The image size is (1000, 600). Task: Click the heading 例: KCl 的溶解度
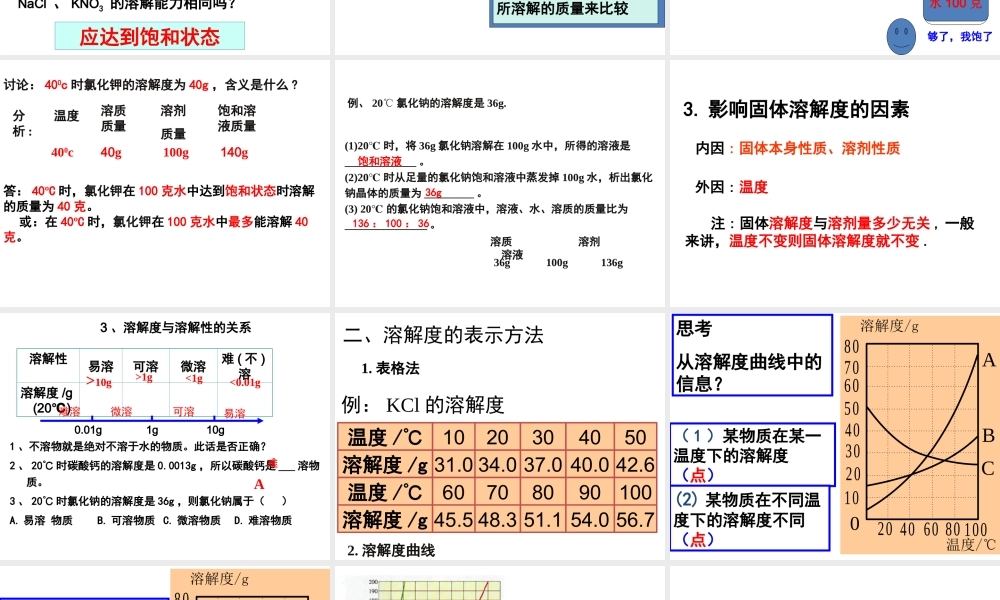[x=423, y=405]
